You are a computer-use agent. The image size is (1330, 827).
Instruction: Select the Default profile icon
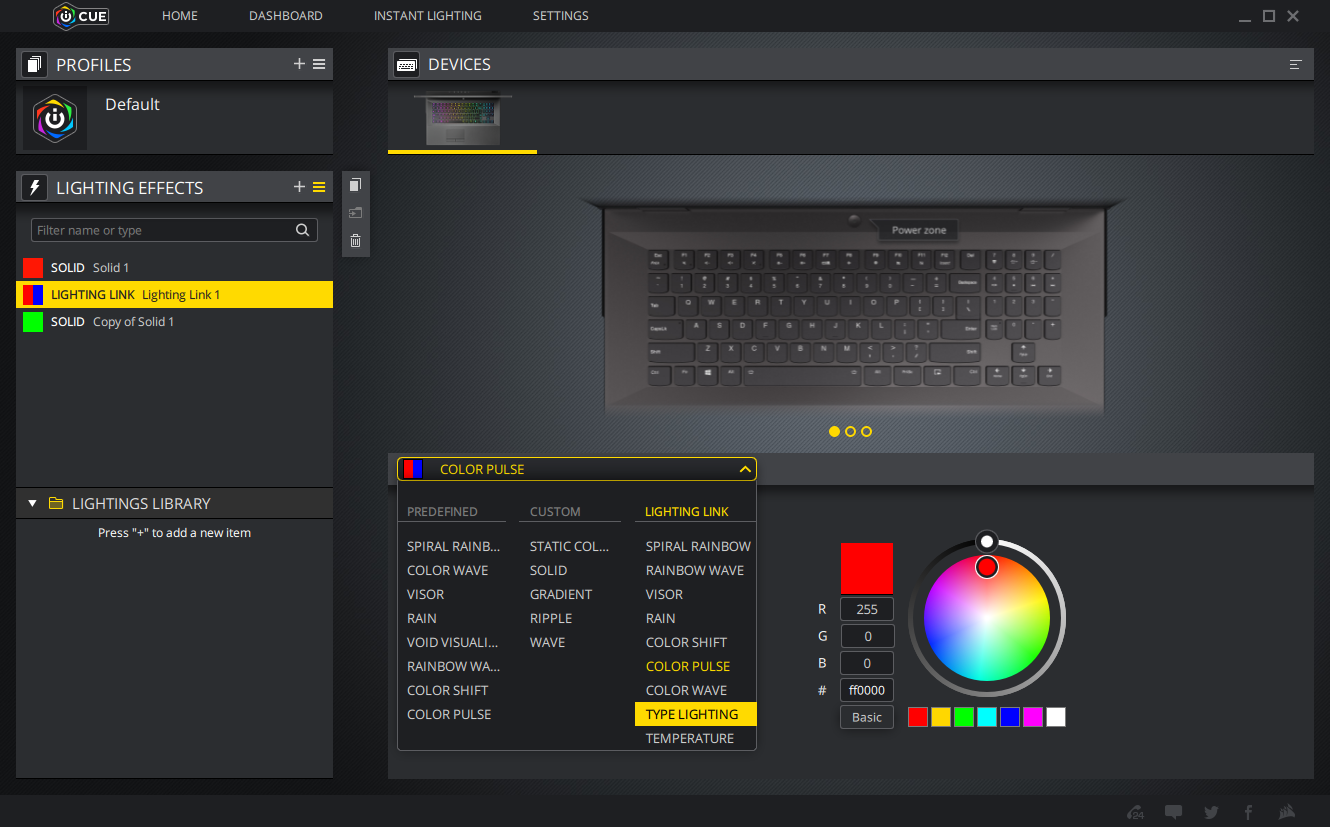(55, 118)
